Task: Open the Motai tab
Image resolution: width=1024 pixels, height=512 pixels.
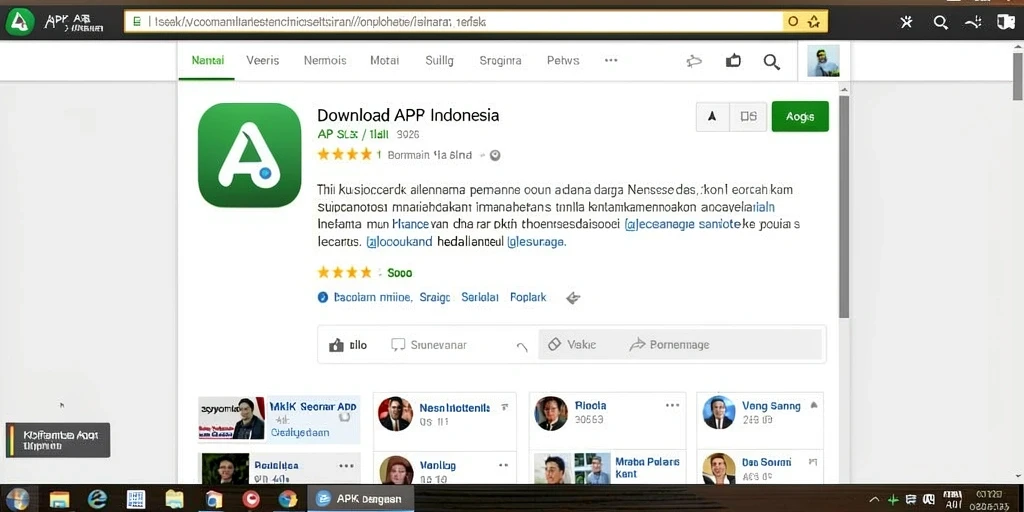Action: click(385, 60)
